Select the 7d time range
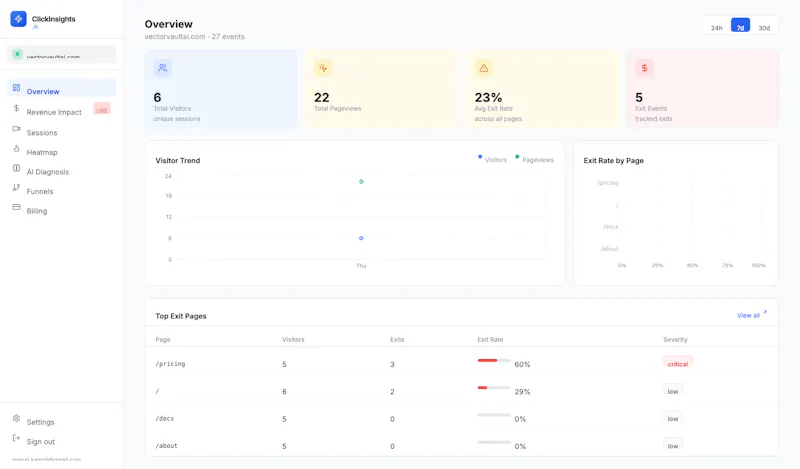 tap(740, 26)
